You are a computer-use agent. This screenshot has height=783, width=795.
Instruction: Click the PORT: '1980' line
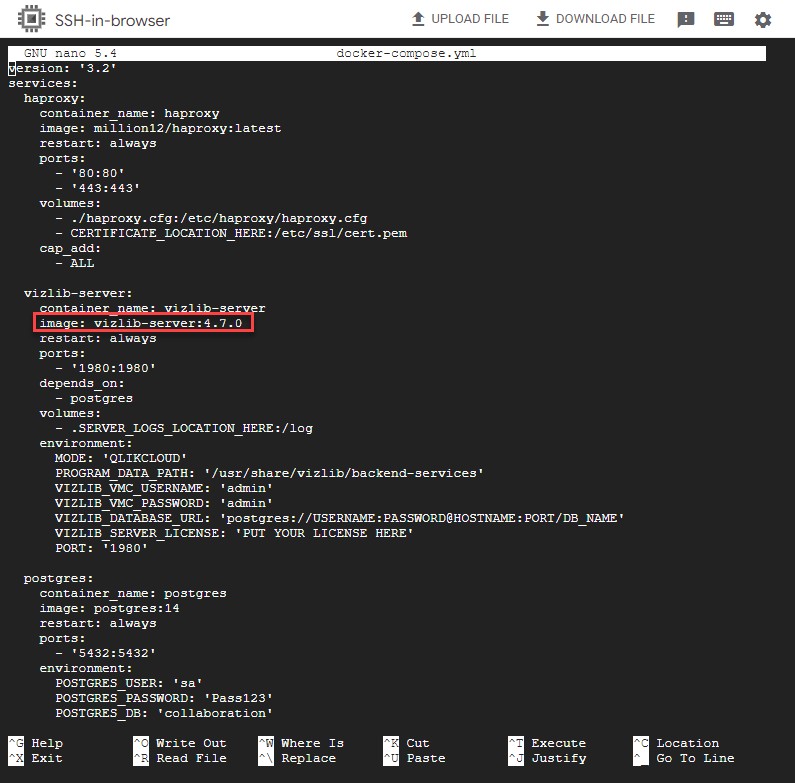[x=101, y=548]
